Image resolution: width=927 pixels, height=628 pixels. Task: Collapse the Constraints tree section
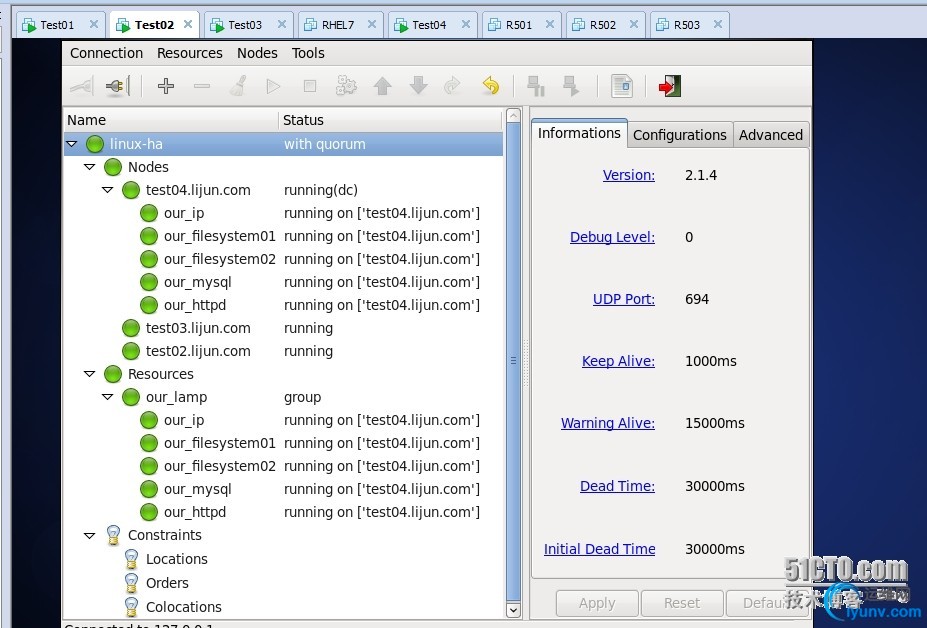click(x=90, y=535)
